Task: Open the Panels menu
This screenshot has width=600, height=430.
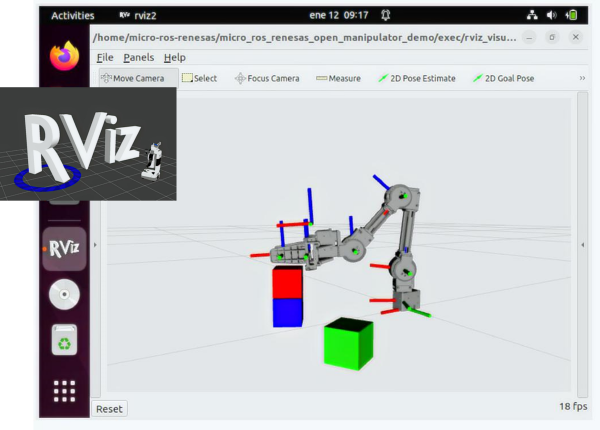Action: coord(139,57)
